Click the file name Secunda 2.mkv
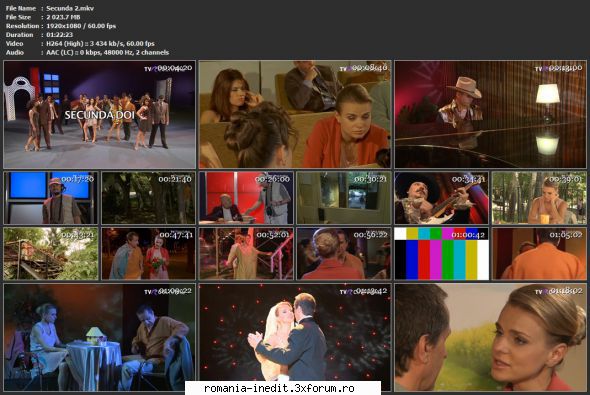This screenshot has height=395, width=590. pyautogui.click(x=70, y=8)
